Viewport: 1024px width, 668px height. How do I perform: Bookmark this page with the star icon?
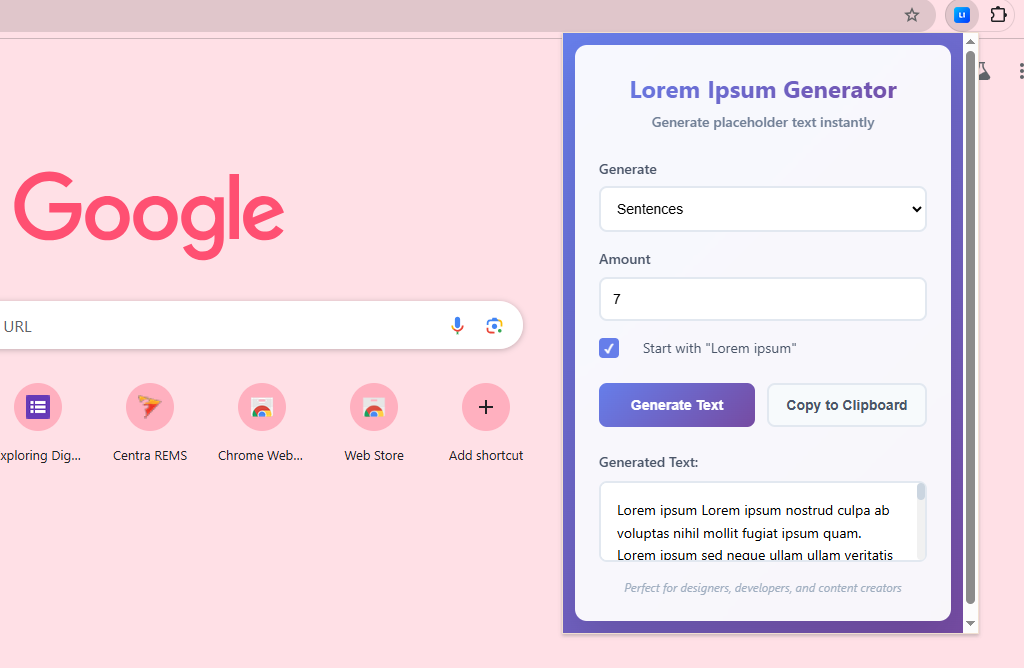coord(911,15)
